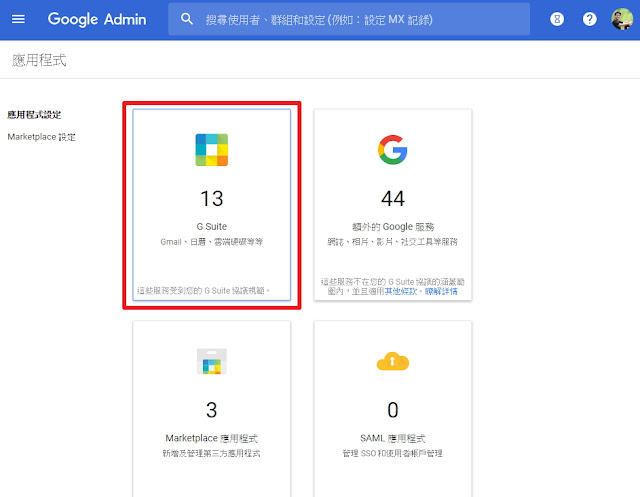Focus the search users and settings field
Image resolution: width=640 pixels, height=497 pixels.
(349, 19)
